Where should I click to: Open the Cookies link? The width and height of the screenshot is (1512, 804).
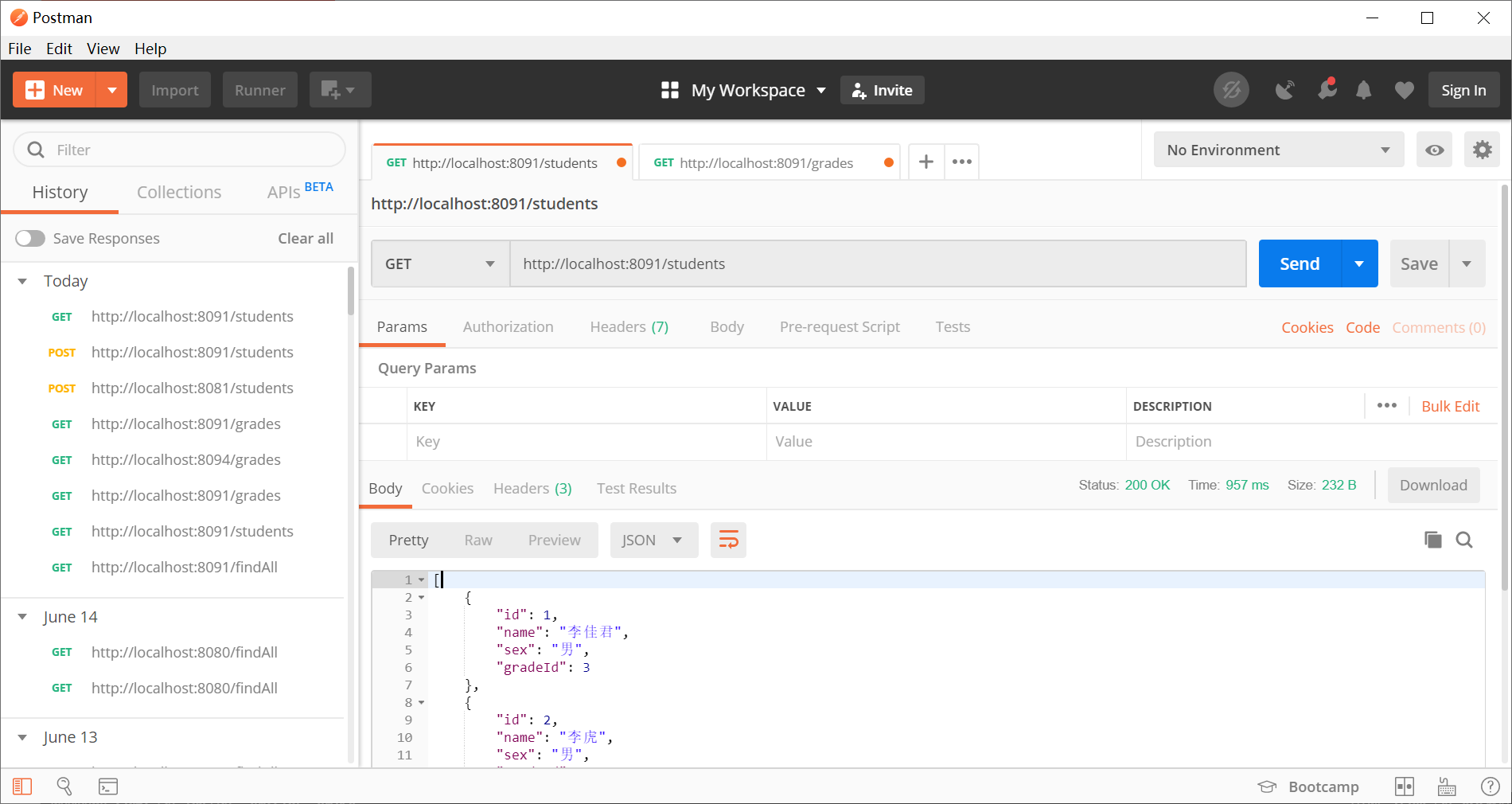[x=1307, y=327]
